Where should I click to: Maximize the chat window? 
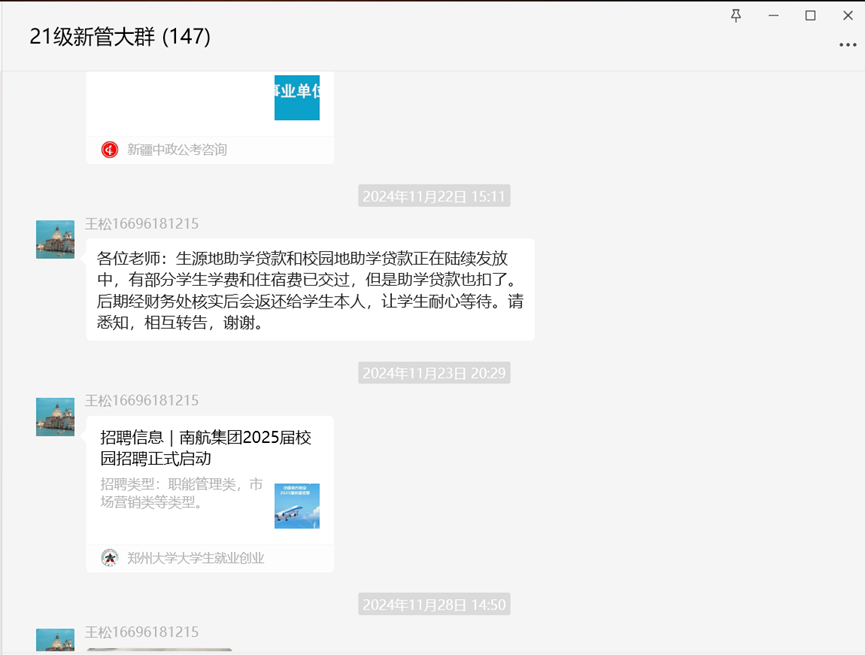(810, 15)
